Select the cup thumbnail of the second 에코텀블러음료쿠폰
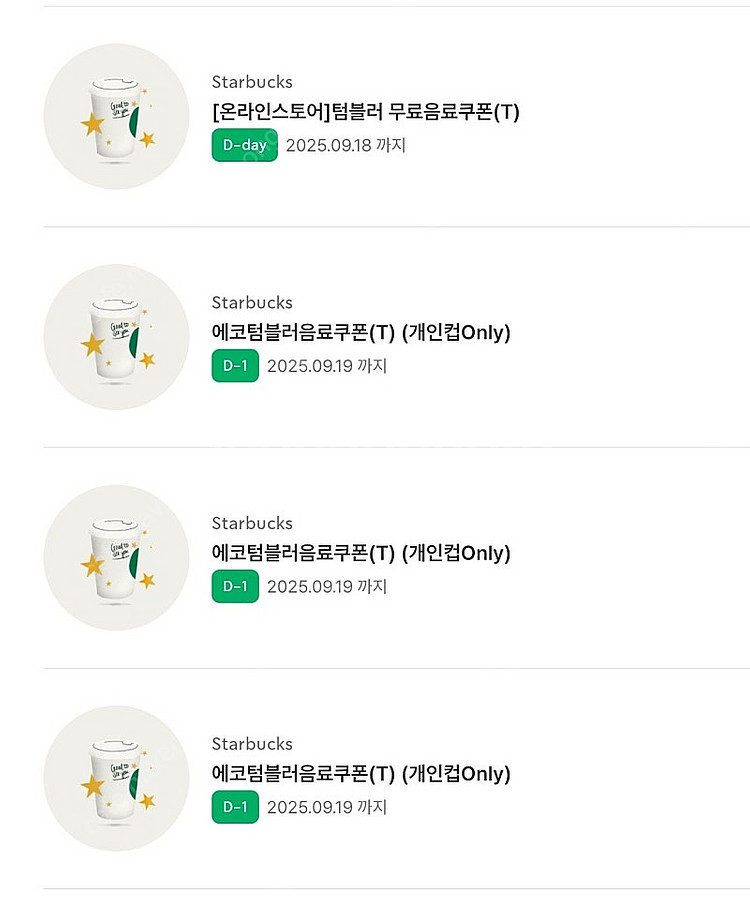 [x=116, y=558]
